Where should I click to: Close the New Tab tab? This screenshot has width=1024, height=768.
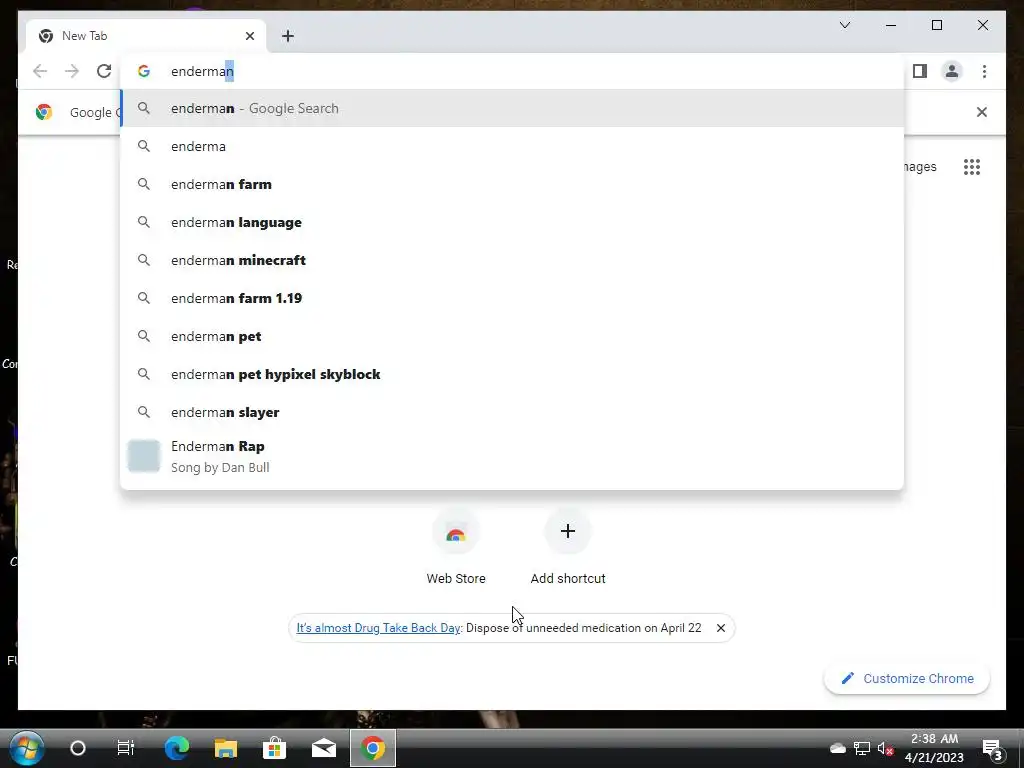coord(249,36)
